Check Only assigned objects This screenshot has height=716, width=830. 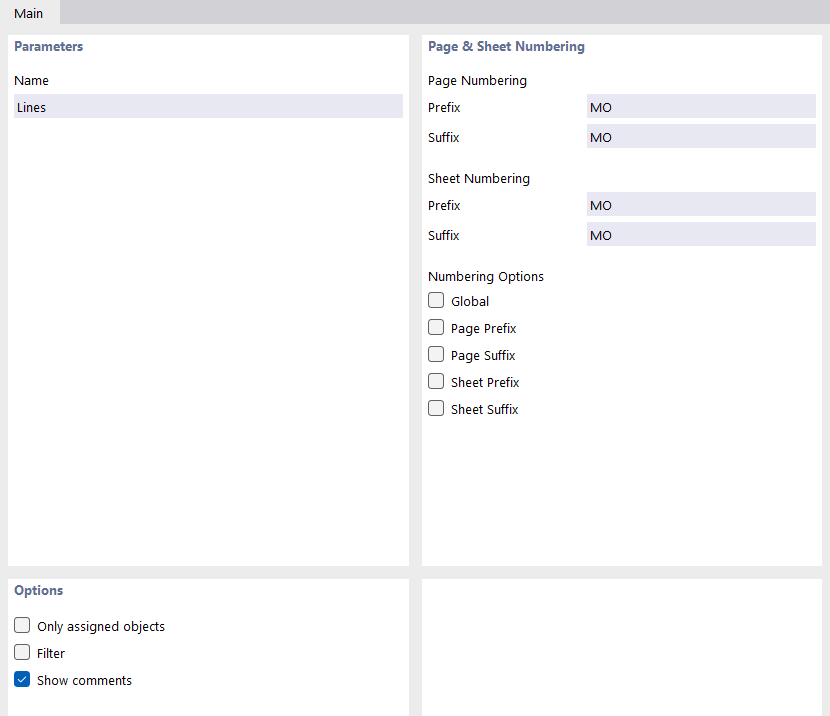point(22,625)
